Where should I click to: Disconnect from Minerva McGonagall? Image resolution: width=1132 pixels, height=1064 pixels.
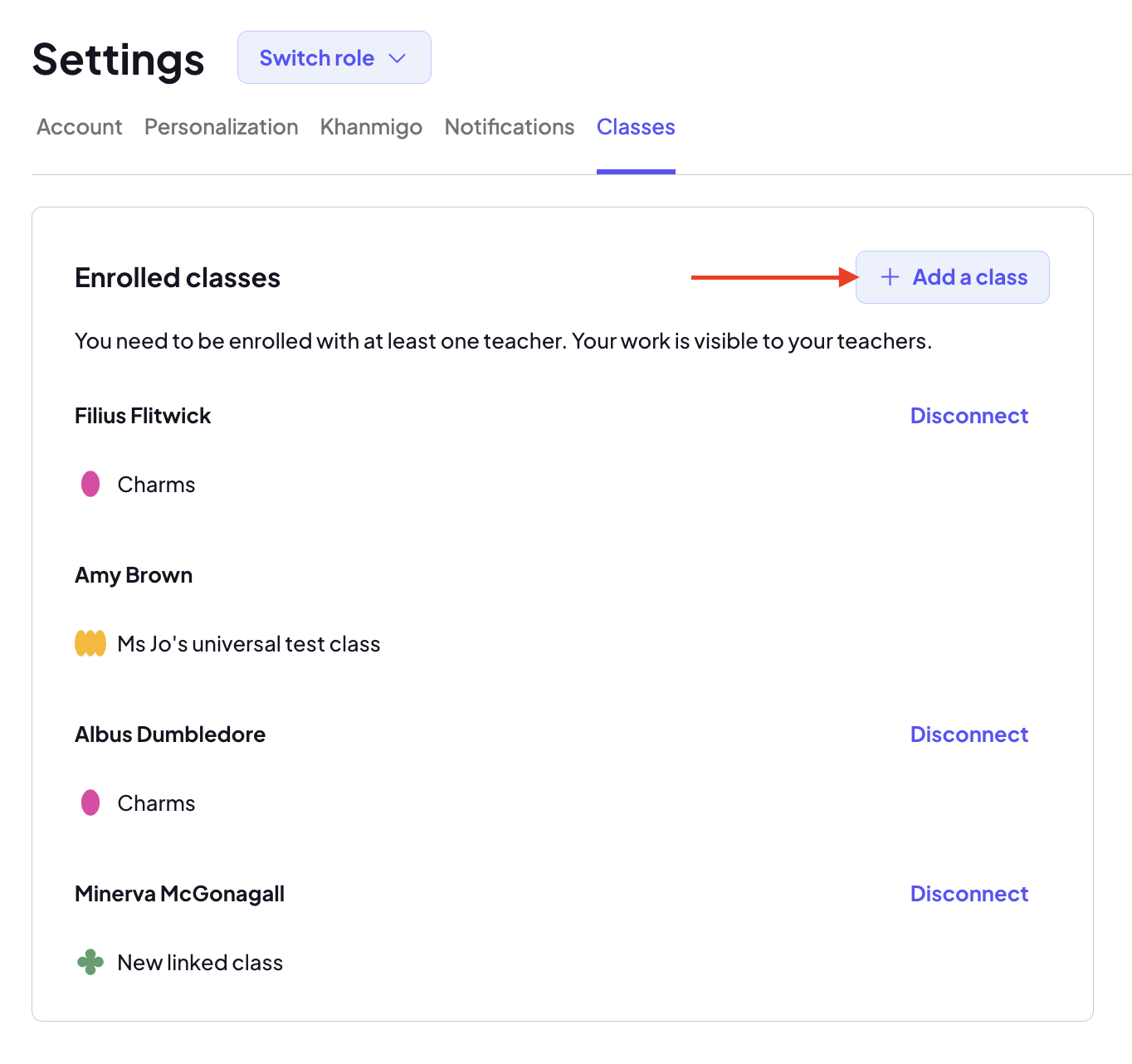pyautogui.click(x=969, y=894)
